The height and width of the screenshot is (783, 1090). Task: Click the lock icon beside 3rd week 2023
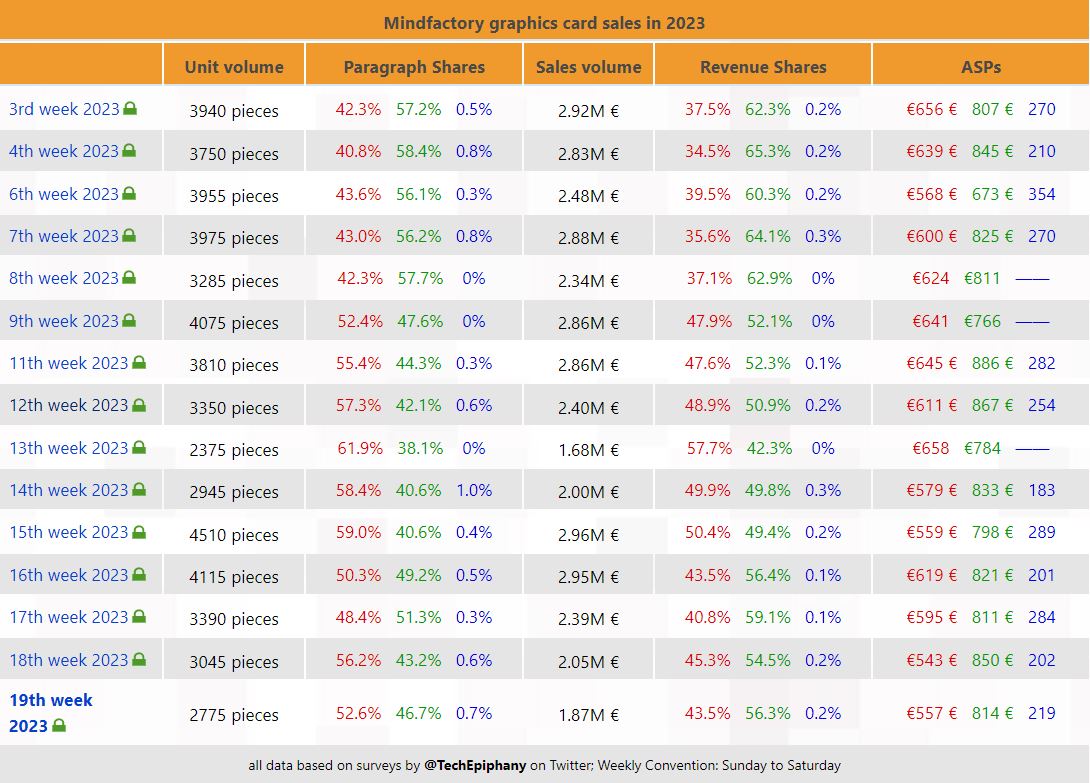tap(130, 109)
